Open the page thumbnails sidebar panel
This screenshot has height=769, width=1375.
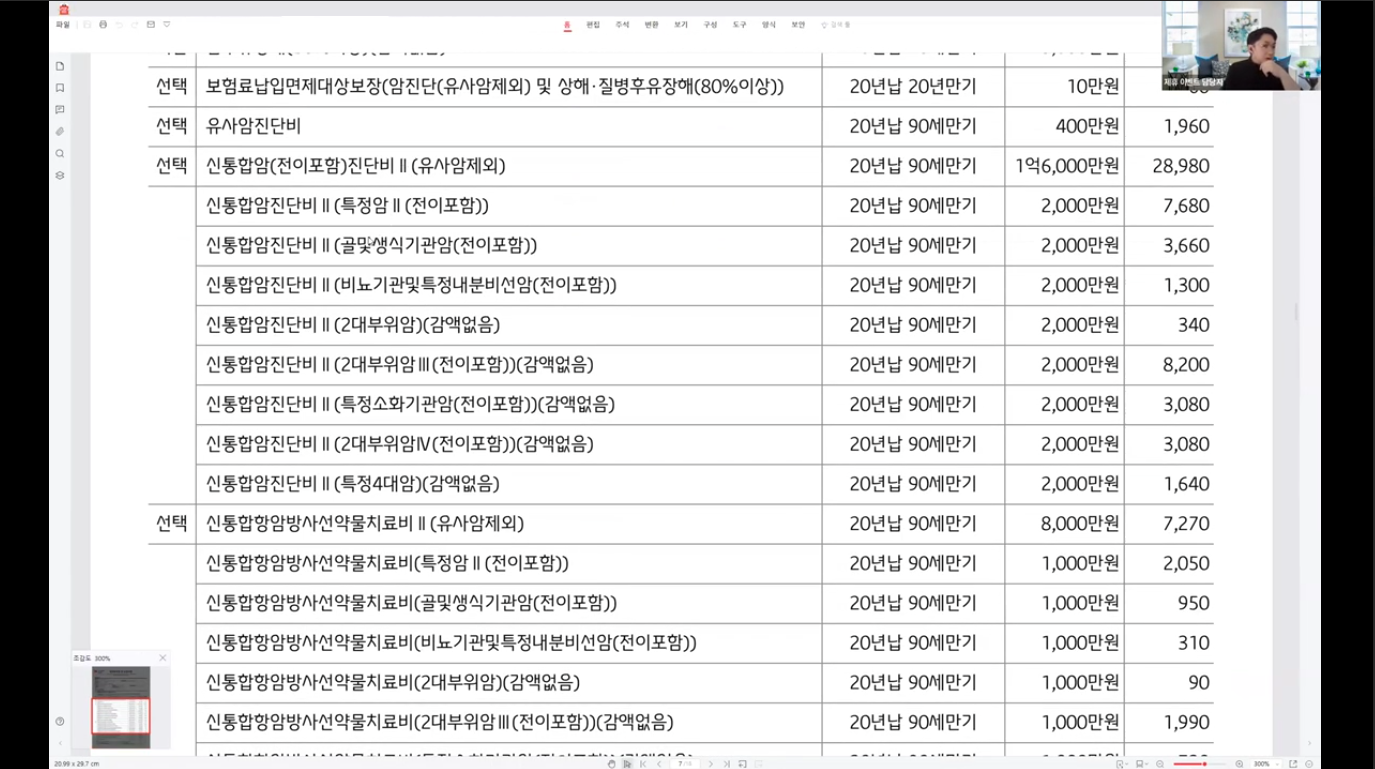coord(60,66)
